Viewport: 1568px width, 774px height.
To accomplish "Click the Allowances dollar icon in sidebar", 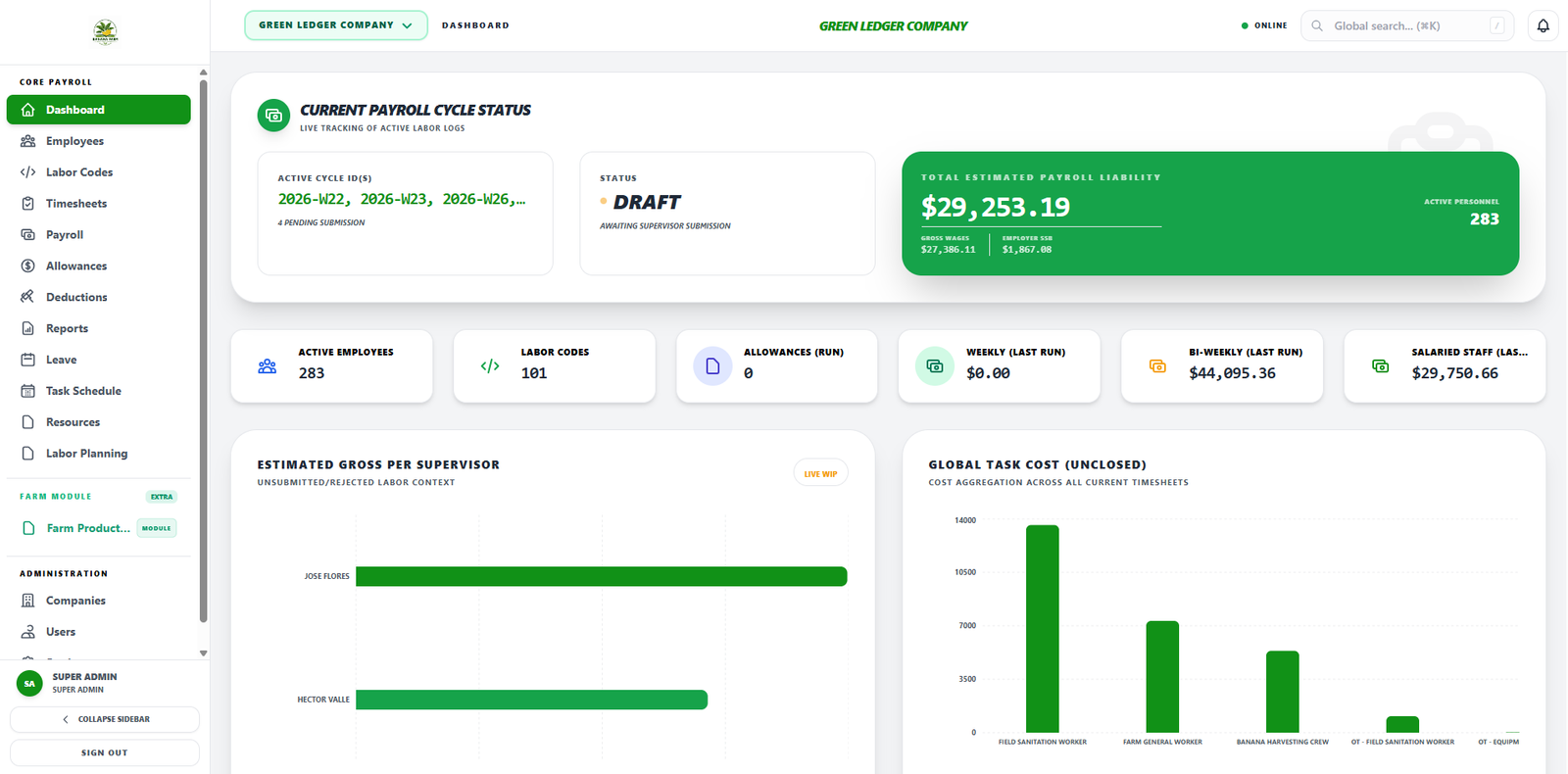I will point(28,266).
